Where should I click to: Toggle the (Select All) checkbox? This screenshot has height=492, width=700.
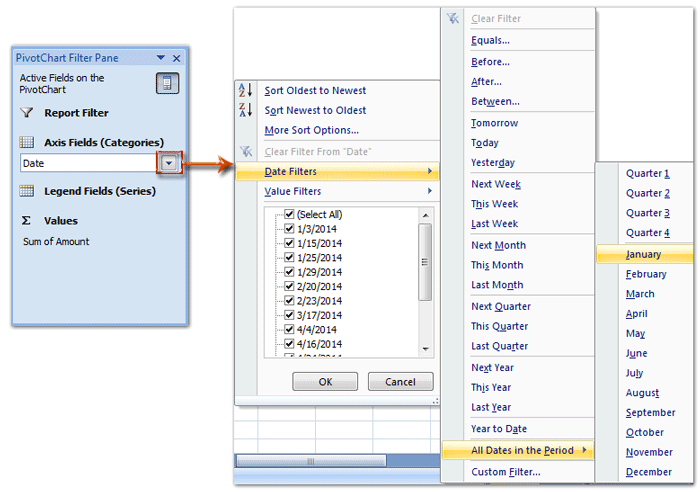pos(289,215)
